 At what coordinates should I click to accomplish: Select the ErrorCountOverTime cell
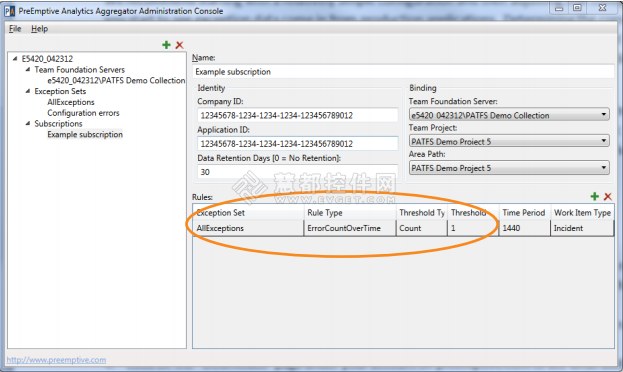pos(350,228)
